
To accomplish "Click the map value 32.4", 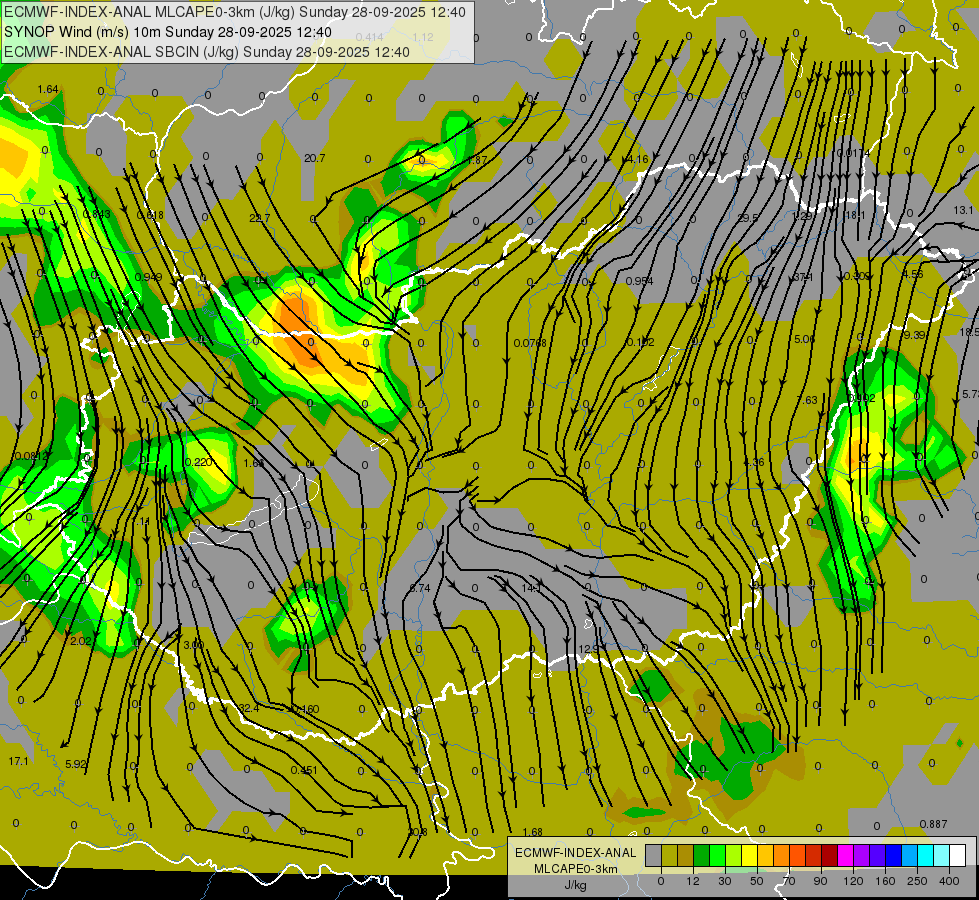I will point(248,708).
